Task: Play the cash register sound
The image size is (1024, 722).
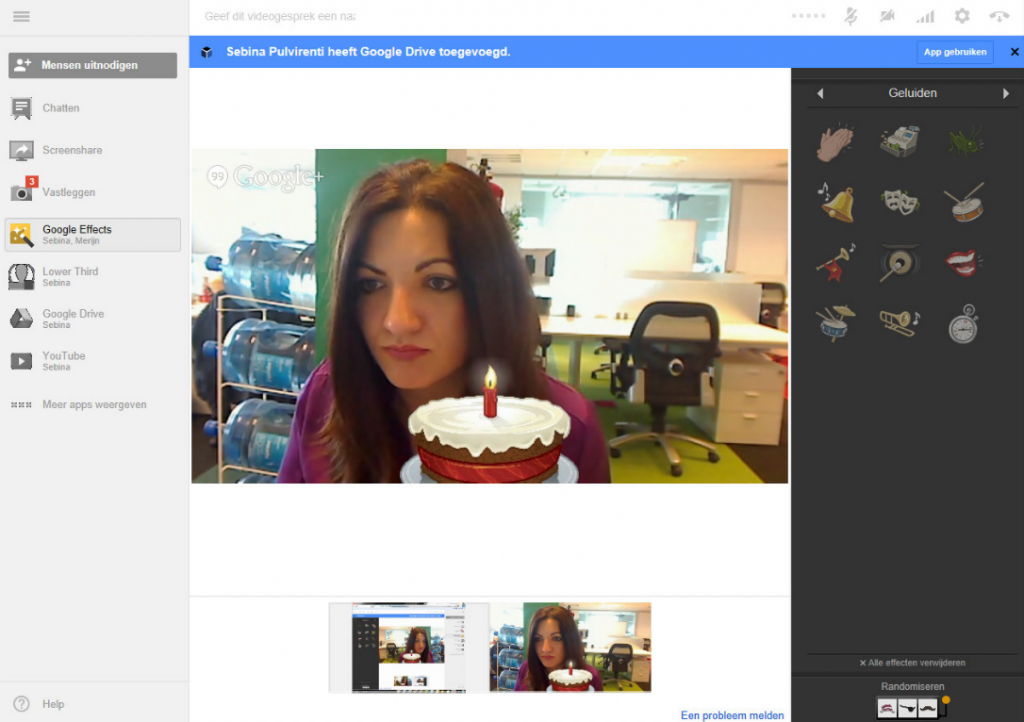Action: click(899, 142)
